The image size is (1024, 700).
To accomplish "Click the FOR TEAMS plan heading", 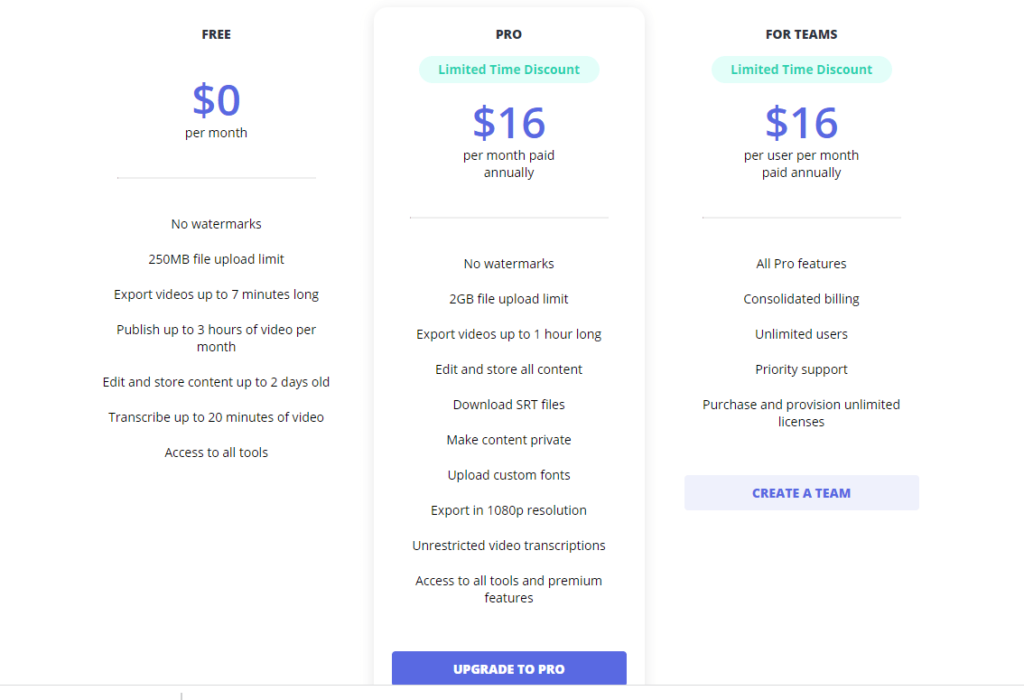I will click(801, 35).
